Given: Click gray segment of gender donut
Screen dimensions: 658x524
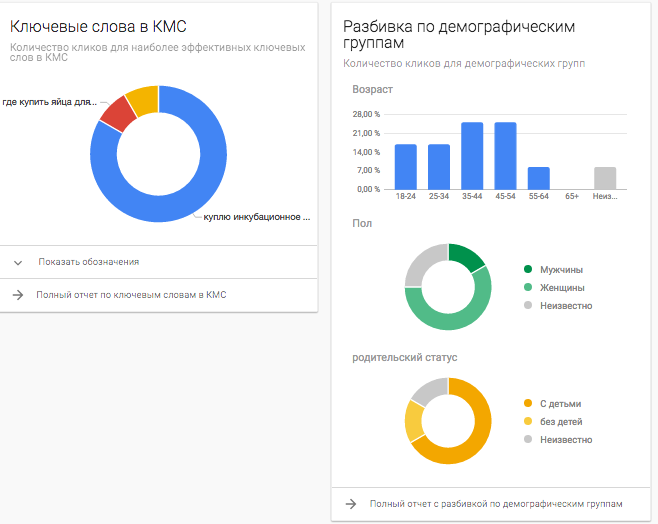Looking at the screenshot, I should point(421,262).
